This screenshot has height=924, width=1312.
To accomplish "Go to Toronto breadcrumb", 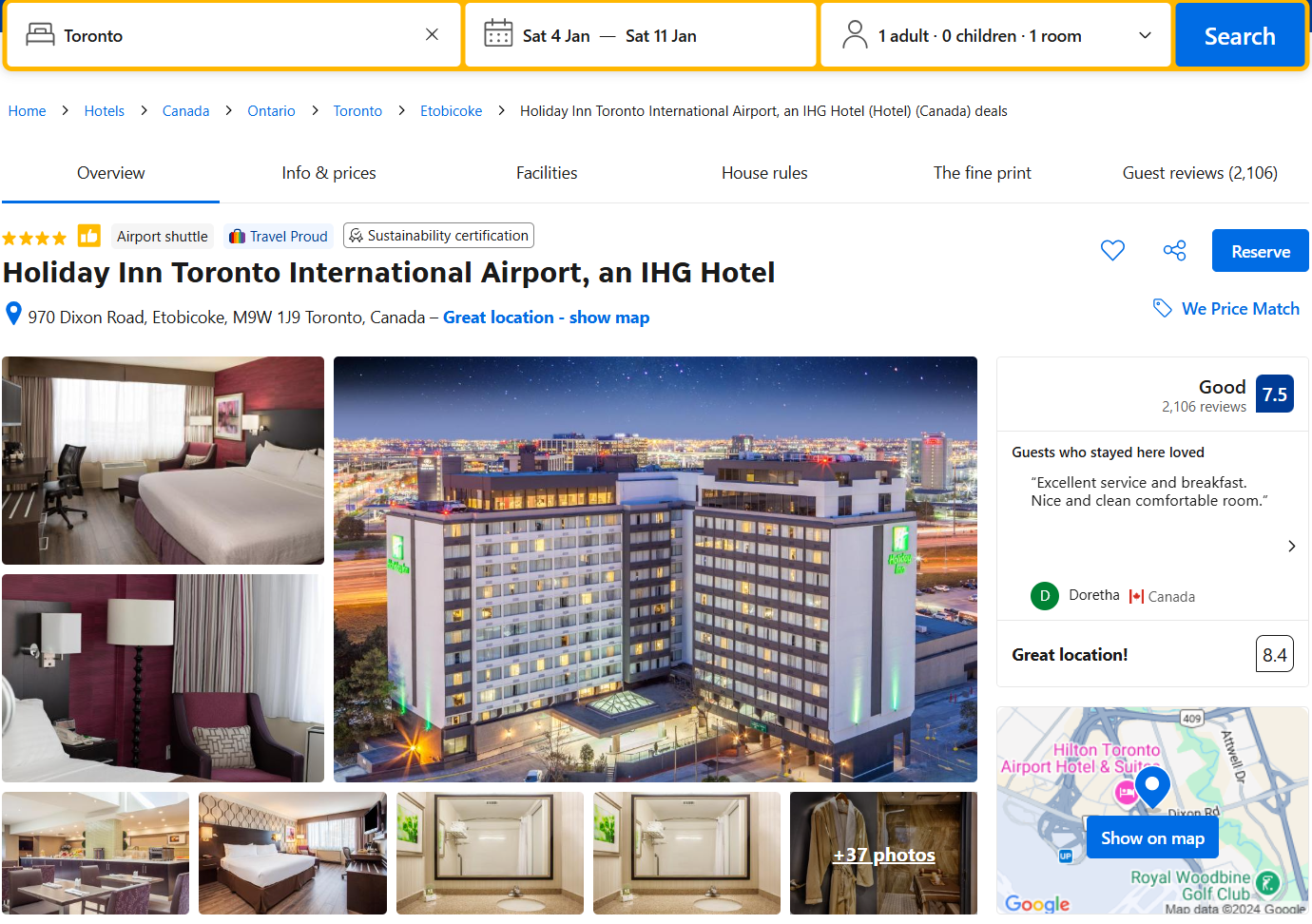I will click(357, 111).
